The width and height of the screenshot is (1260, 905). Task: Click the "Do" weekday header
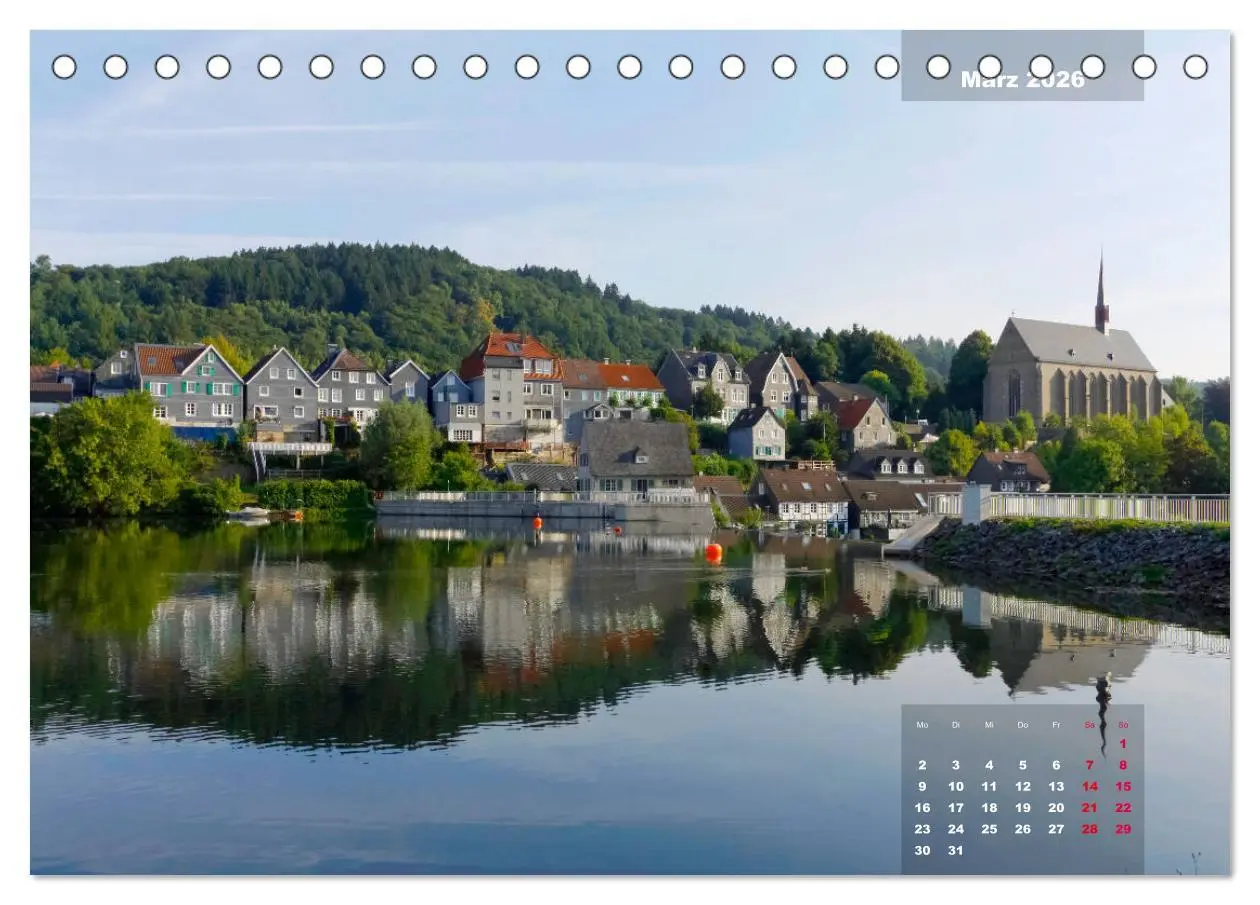[1023, 725]
